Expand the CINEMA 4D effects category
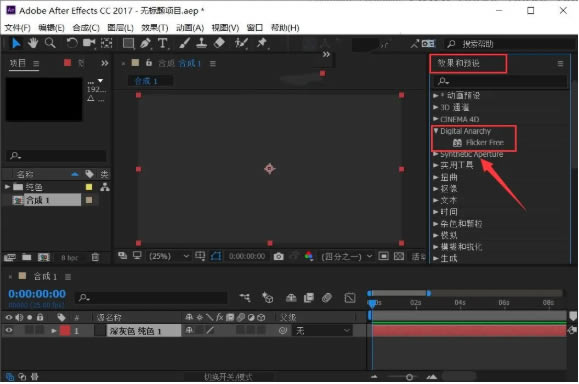Viewport: 579px width, 384px height. (x=436, y=119)
